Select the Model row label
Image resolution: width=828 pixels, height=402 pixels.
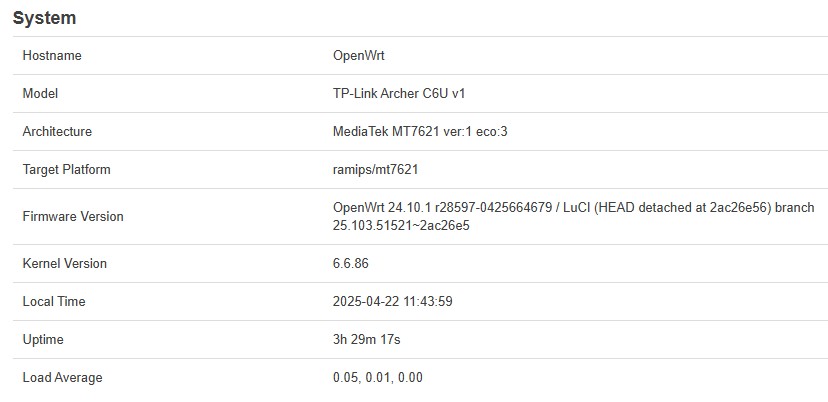click(x=40, y=94)
